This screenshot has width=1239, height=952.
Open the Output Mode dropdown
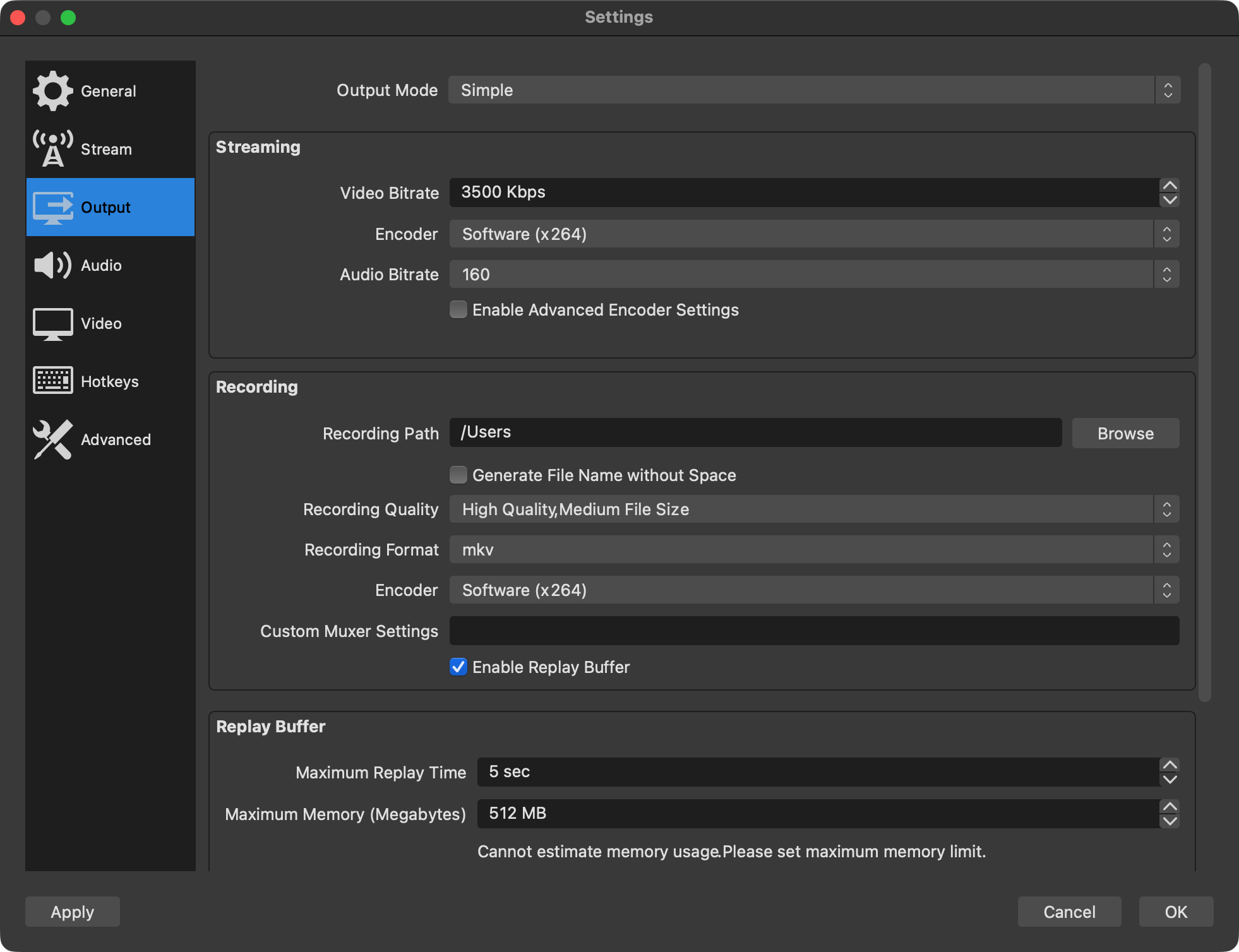tap(813, 90)
